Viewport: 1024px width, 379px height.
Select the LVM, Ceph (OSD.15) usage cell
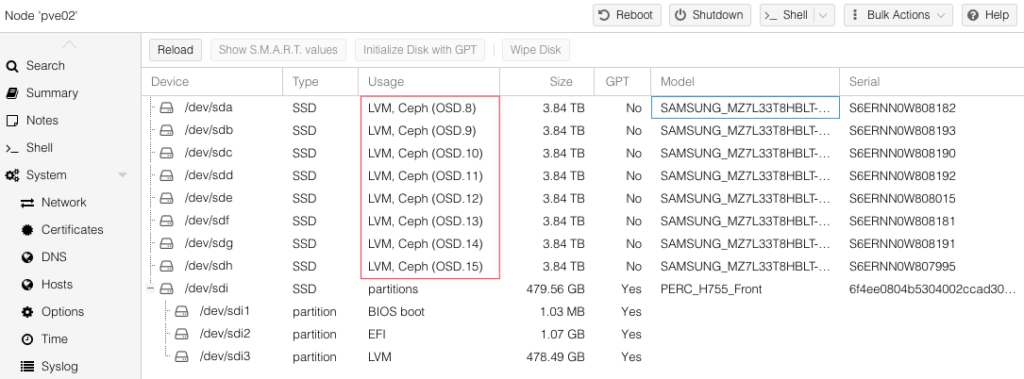[429, 267]
